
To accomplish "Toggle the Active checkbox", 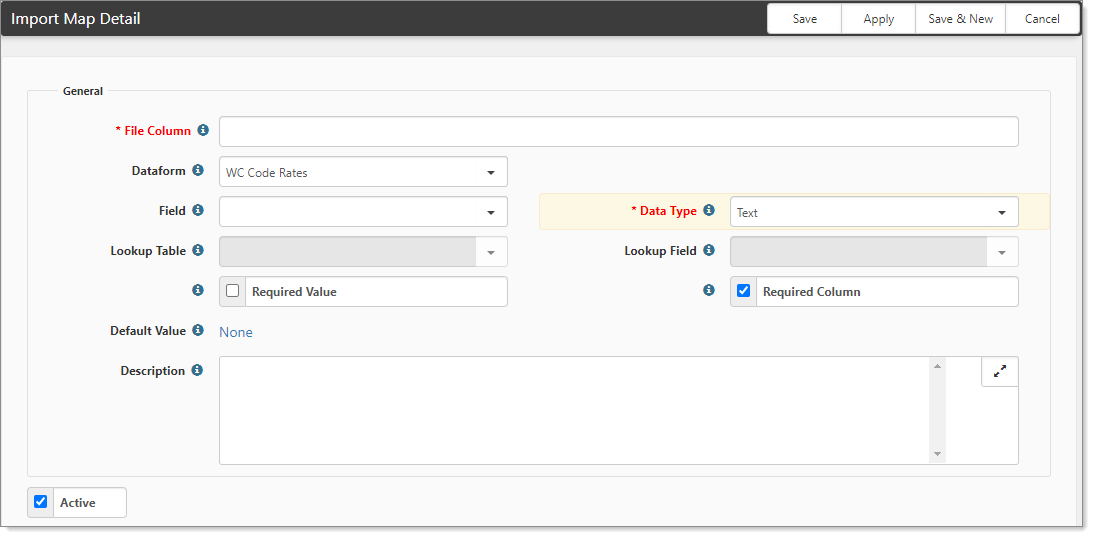I will click(41, 501).
